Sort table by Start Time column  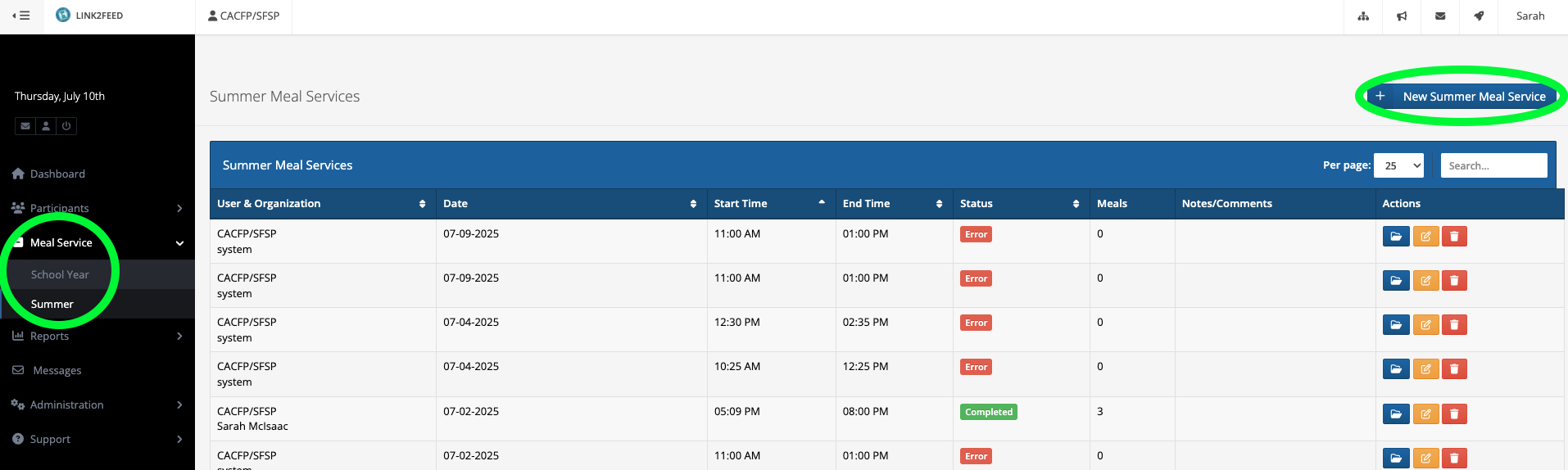[x=768, y=204]
